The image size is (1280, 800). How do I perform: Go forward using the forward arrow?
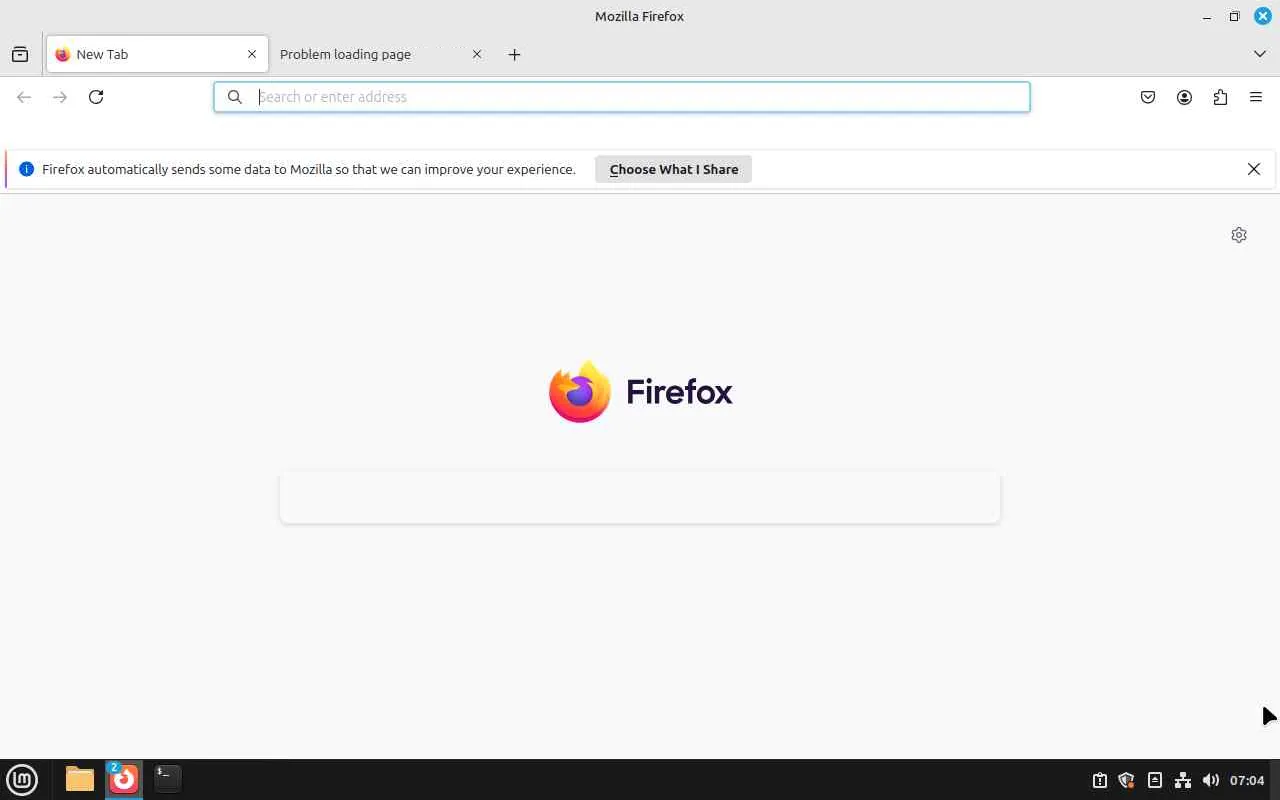coord(60,97)
